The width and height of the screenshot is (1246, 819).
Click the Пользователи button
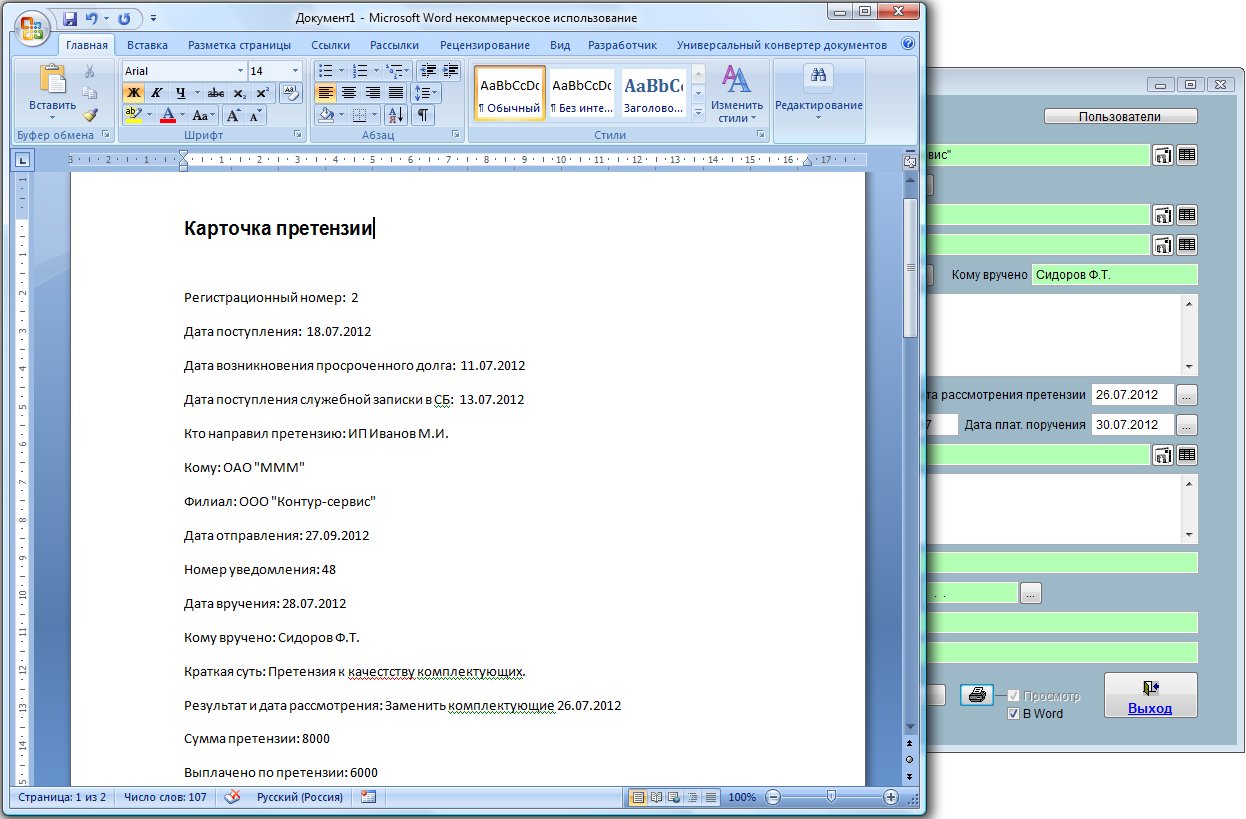point(1120,117)
